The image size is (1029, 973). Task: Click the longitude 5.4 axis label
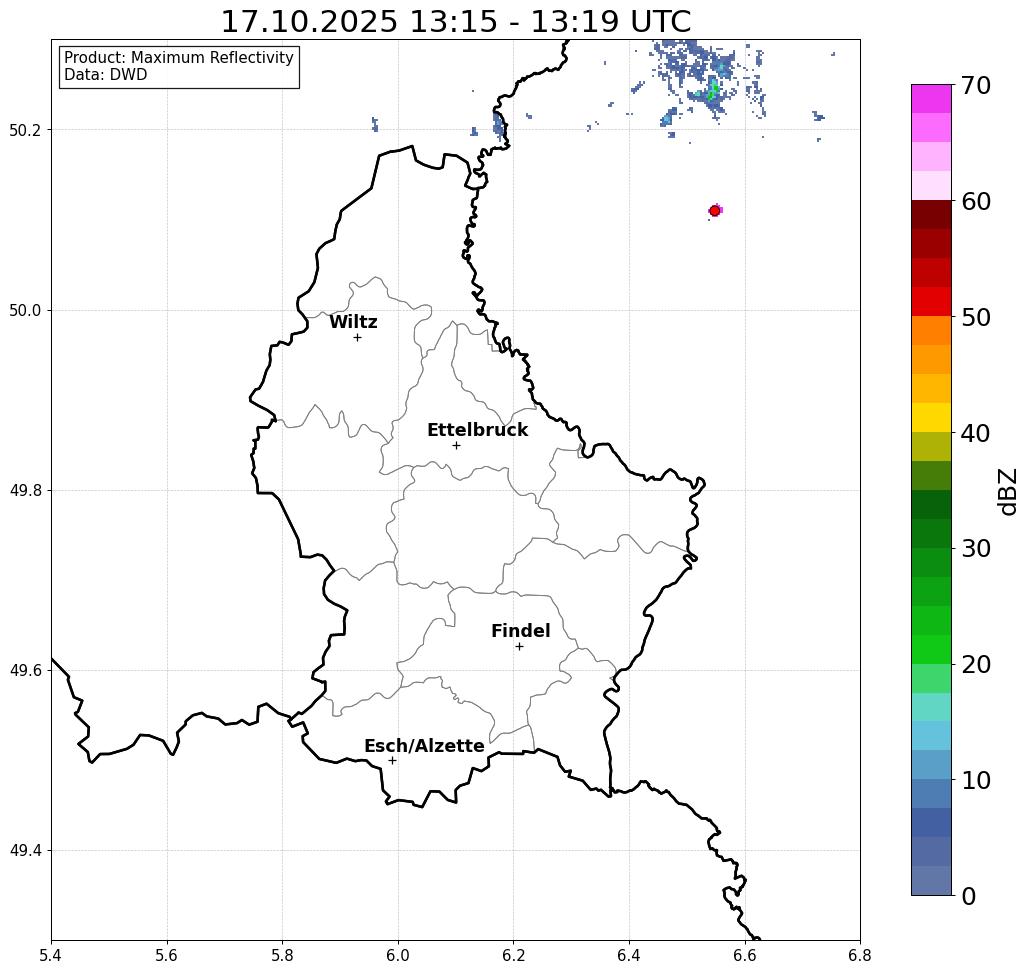(51, 956)
